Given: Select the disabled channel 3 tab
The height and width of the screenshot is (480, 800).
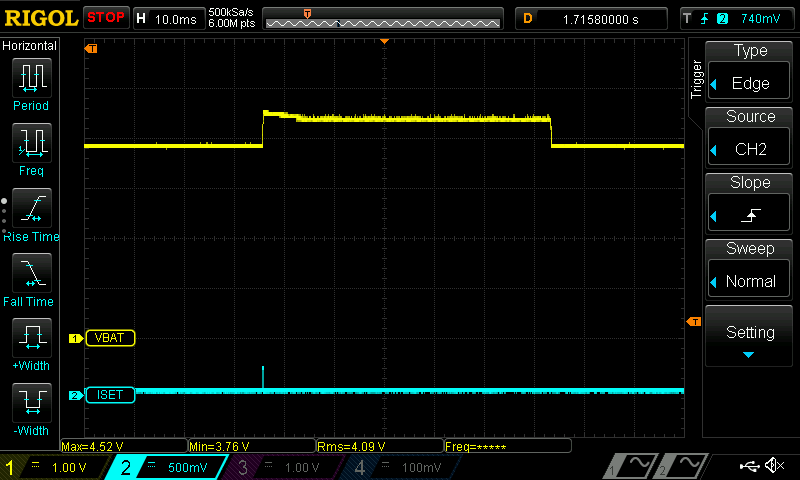Looking at the screenshot, I should tap(284, 467).
